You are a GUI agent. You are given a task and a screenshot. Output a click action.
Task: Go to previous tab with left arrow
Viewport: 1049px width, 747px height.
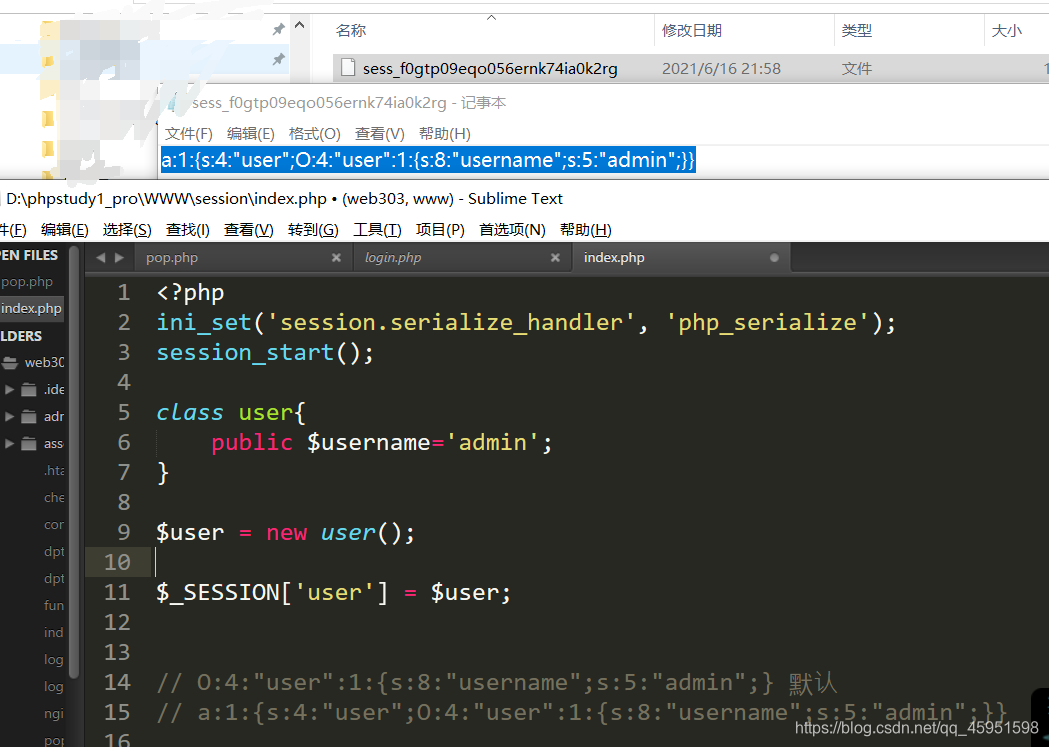pyautogui.click(x=100, y=257)
